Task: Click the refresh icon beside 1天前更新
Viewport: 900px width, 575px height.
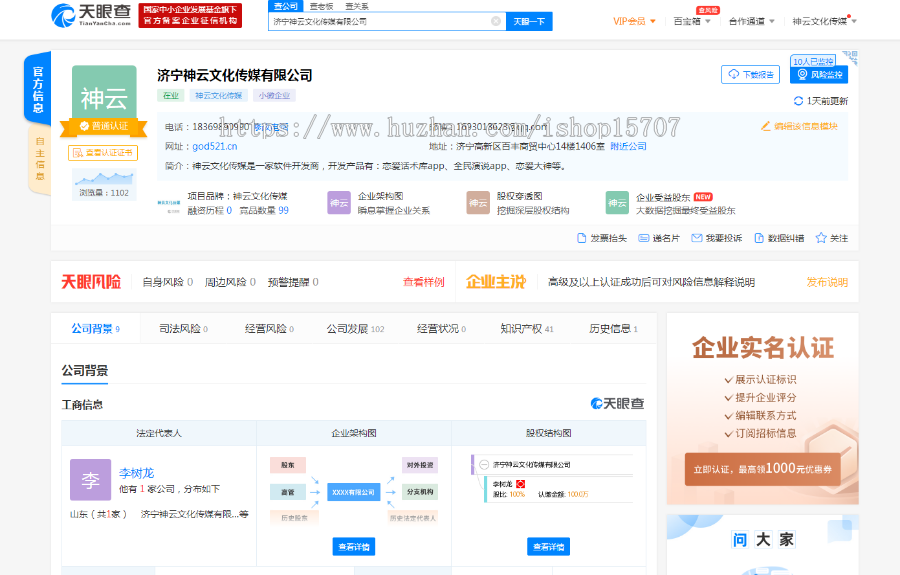Action: [798, 101]
